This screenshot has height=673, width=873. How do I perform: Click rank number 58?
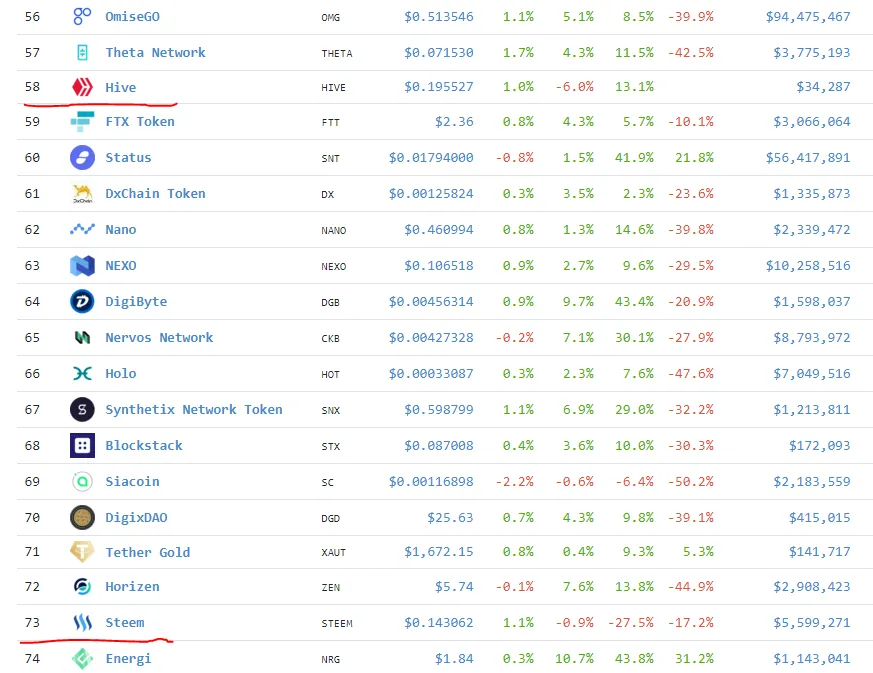point(32,87)
